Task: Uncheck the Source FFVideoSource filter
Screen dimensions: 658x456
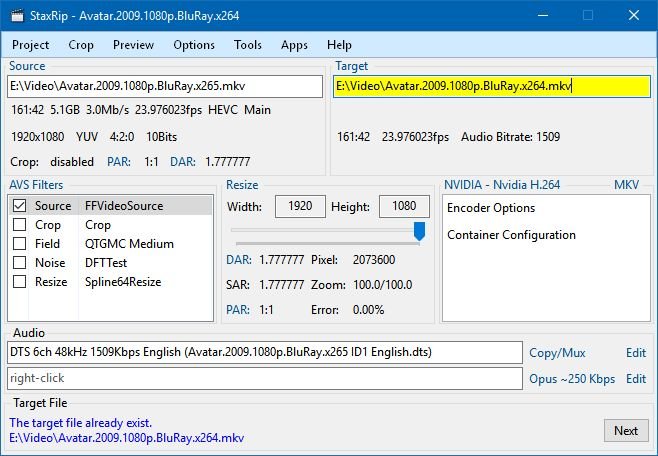Action: coord(20,206)
